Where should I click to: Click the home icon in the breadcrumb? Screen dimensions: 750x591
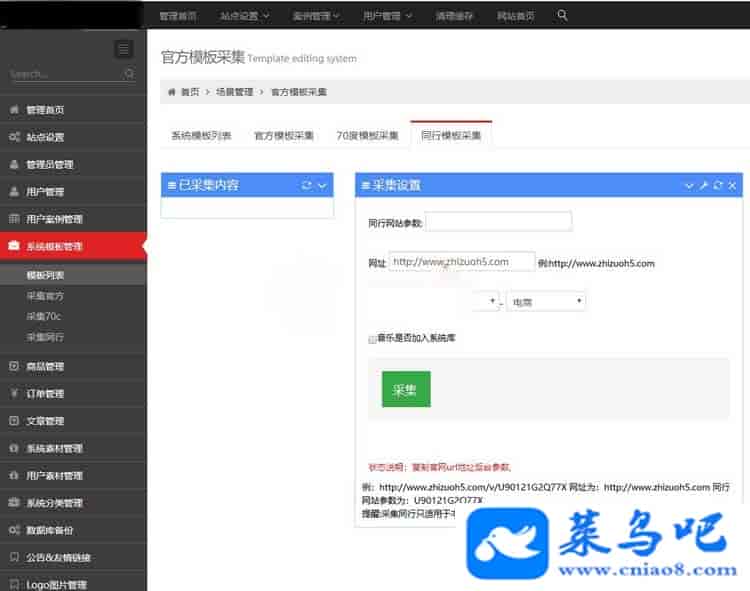(x=171, y=92)
